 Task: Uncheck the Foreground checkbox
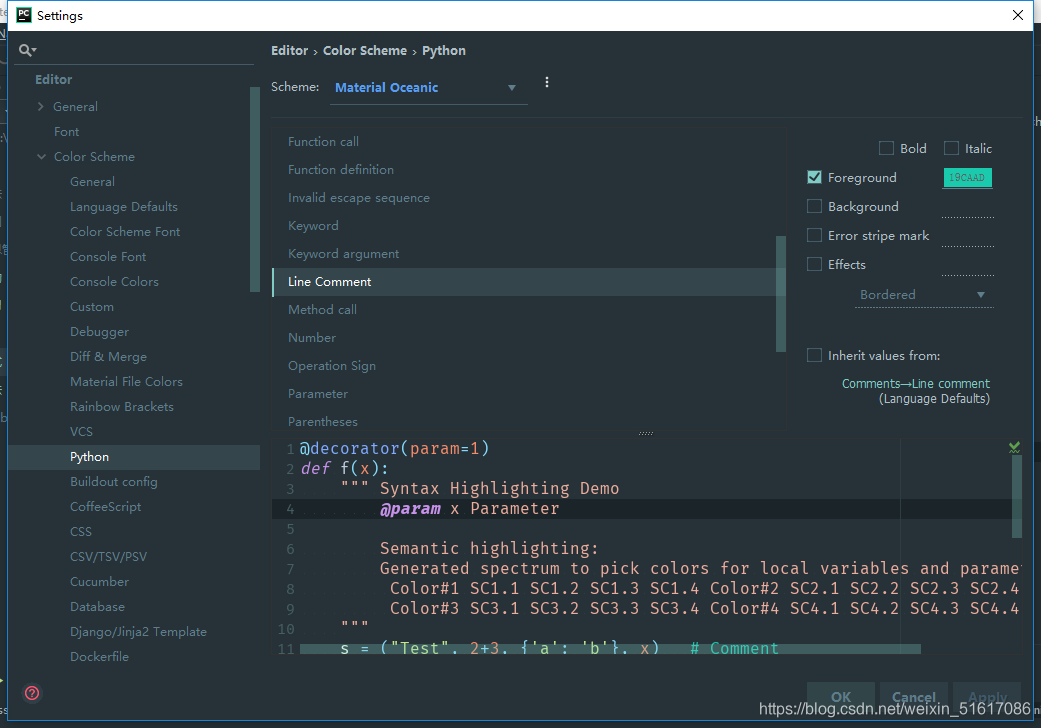coord(815,177)
